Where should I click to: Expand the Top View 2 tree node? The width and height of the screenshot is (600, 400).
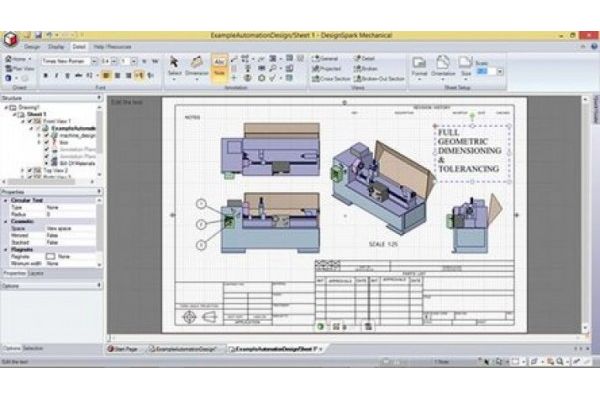pos(23,170)
